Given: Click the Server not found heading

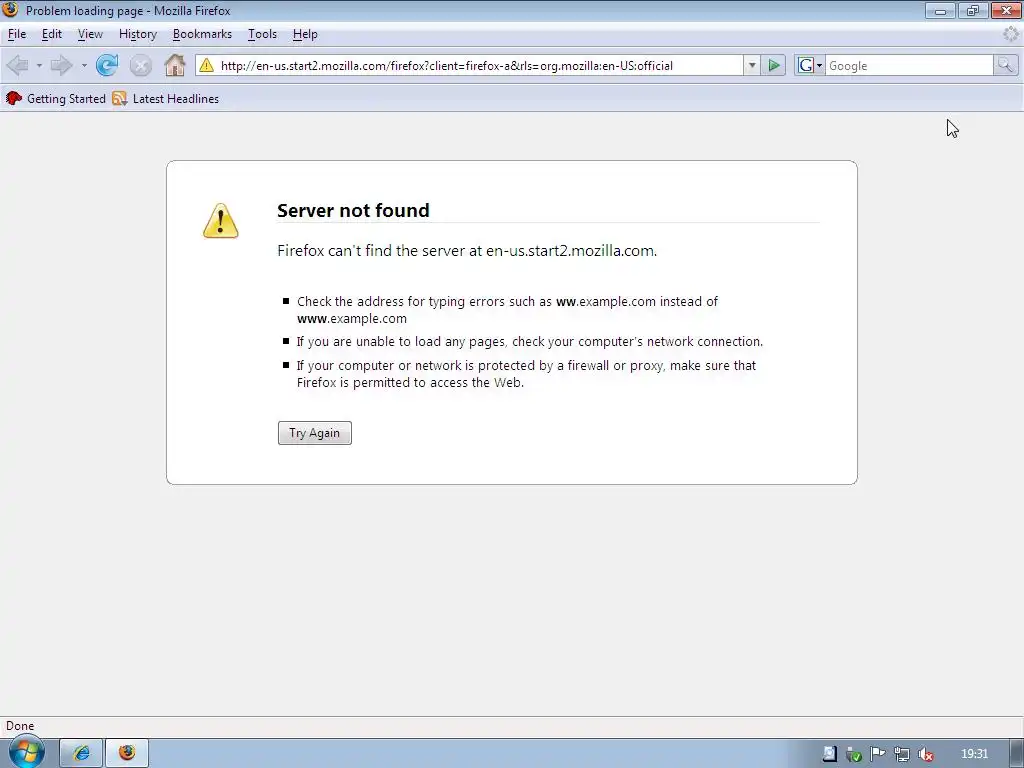Looking at the screenshot, I should point(353,210).
